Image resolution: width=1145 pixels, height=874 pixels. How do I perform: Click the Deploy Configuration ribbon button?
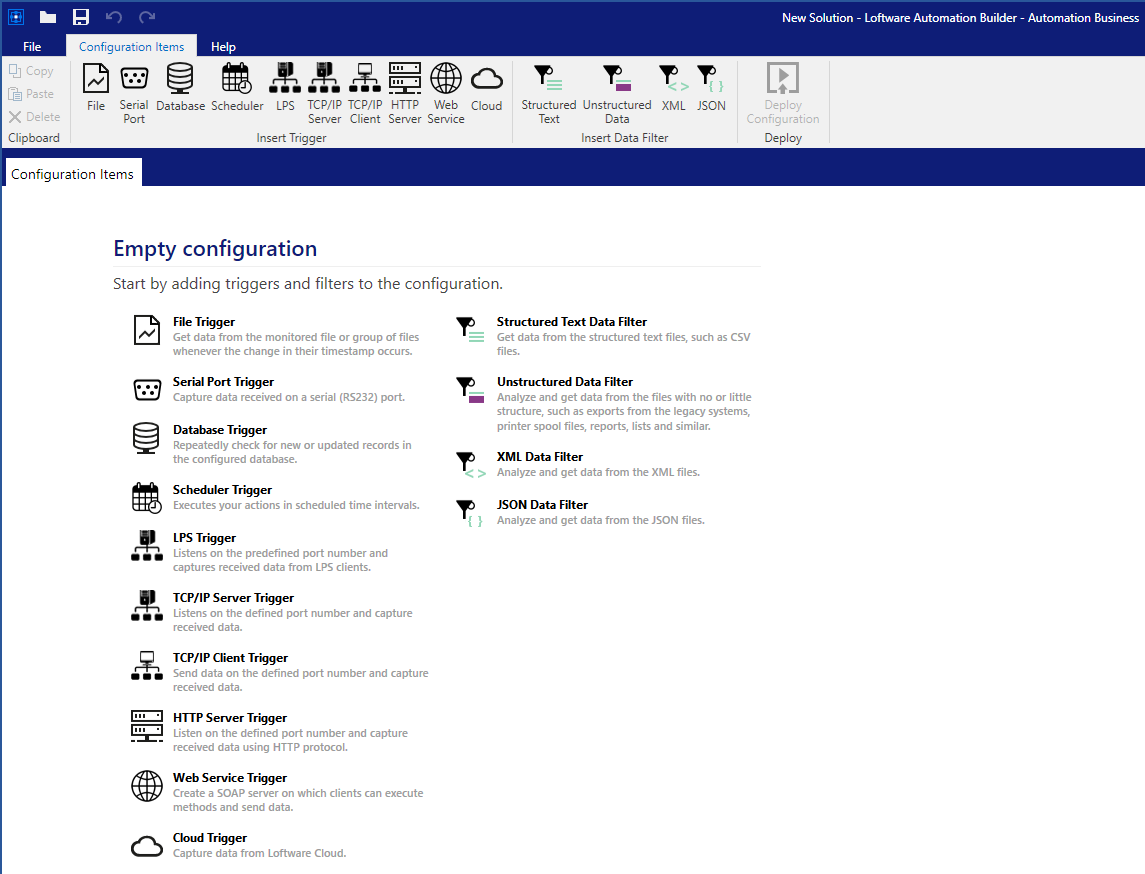coord(783,93)
